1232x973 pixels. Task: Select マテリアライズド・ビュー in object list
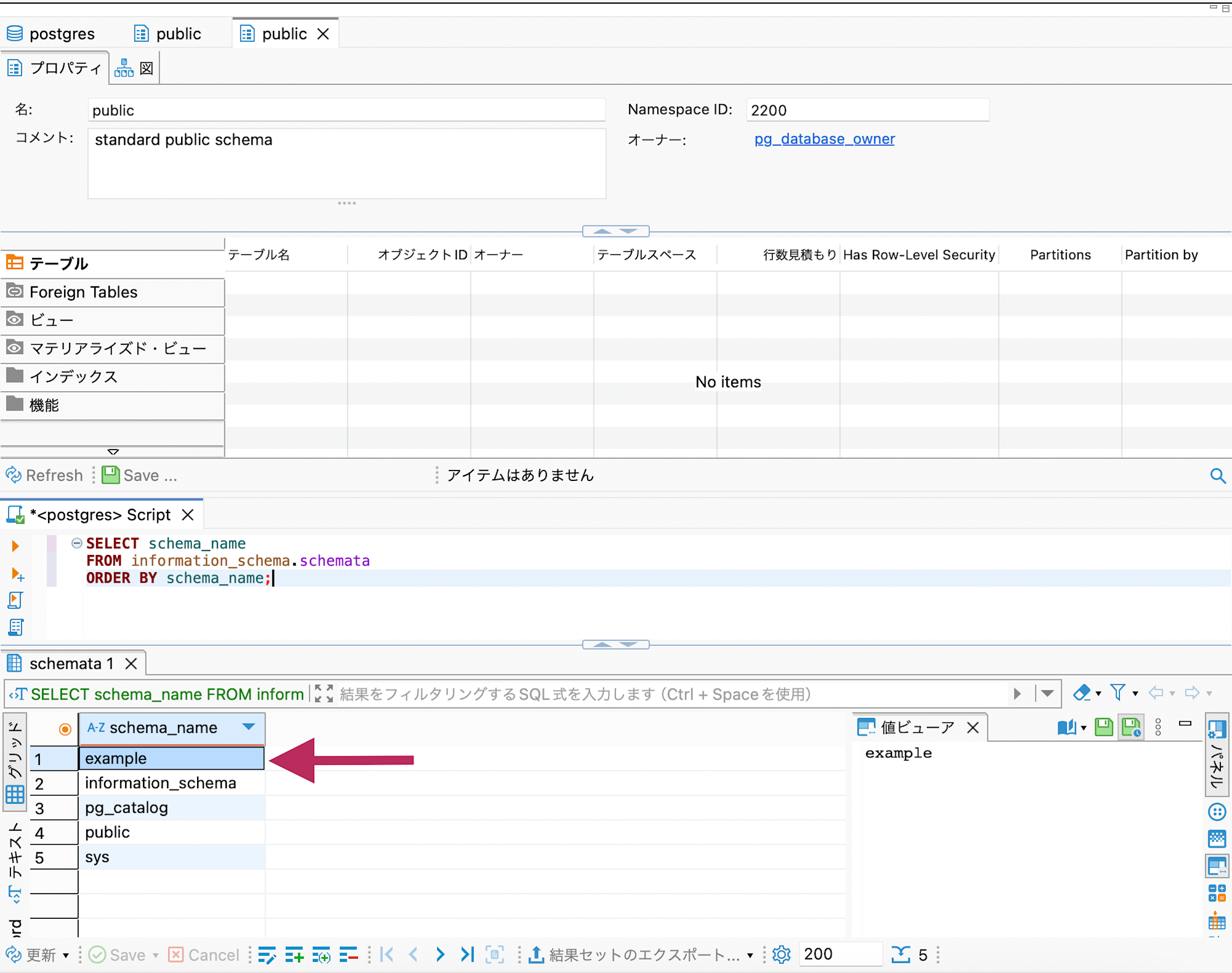(113, 349)
